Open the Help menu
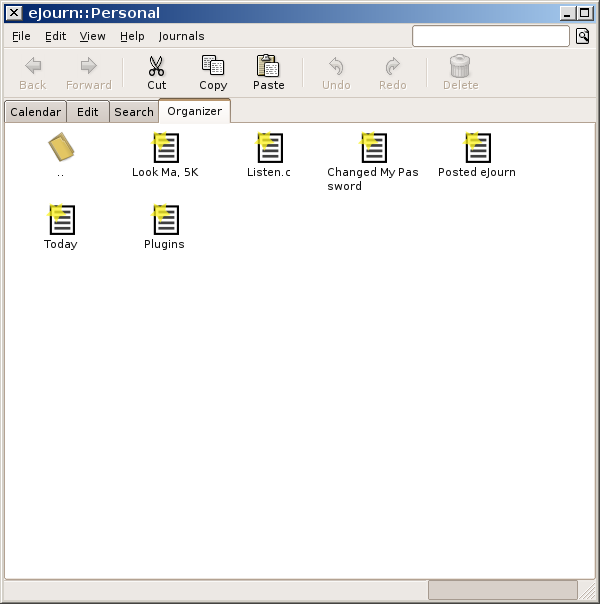The width and height of the screenshot is (600, 604). [x=132, y=36]
